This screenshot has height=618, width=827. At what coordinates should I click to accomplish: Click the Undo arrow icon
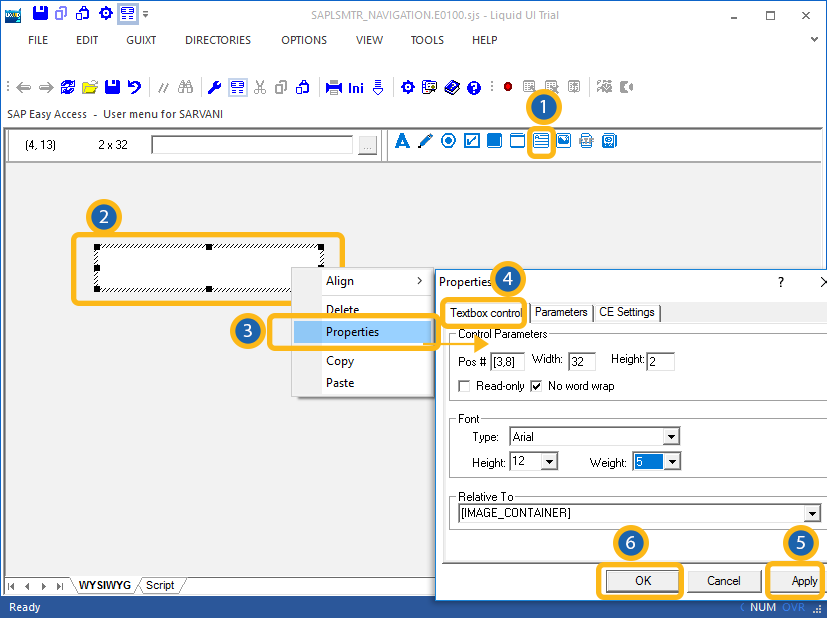coord(134,88)
